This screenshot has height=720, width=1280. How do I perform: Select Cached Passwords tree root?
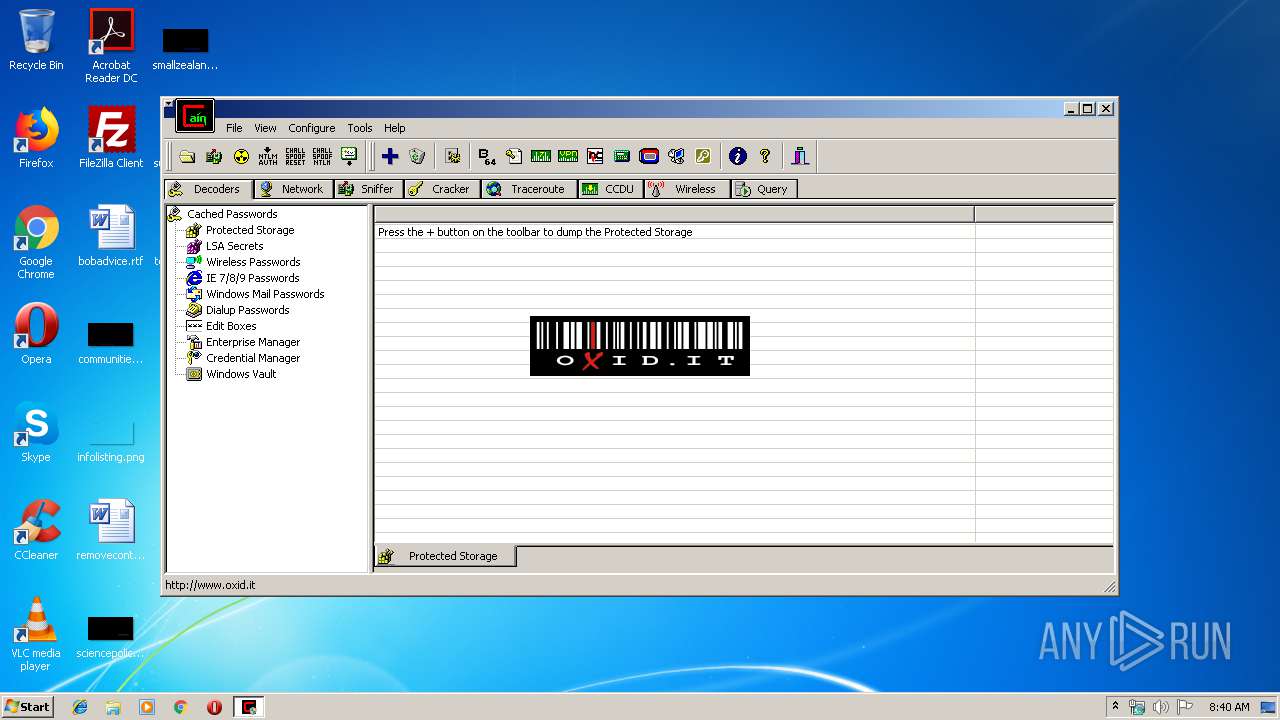pos(232,214)
